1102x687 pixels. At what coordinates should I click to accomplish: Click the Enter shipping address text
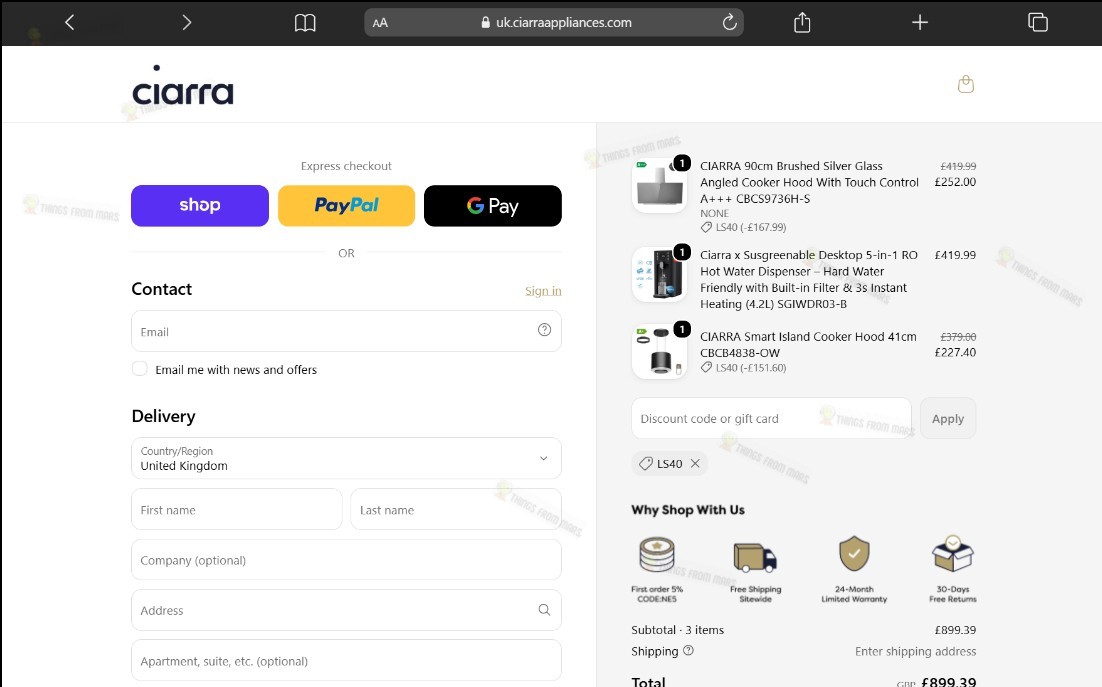pos(915,651)
